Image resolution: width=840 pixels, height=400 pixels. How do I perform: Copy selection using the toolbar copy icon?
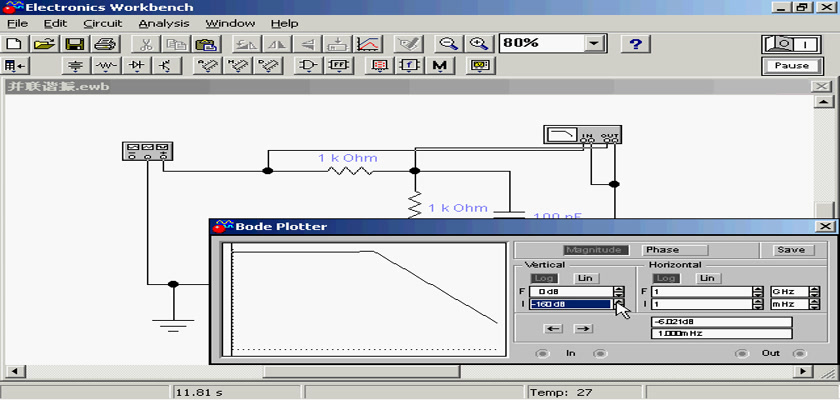pyautogui.click(x=174, y=44)
